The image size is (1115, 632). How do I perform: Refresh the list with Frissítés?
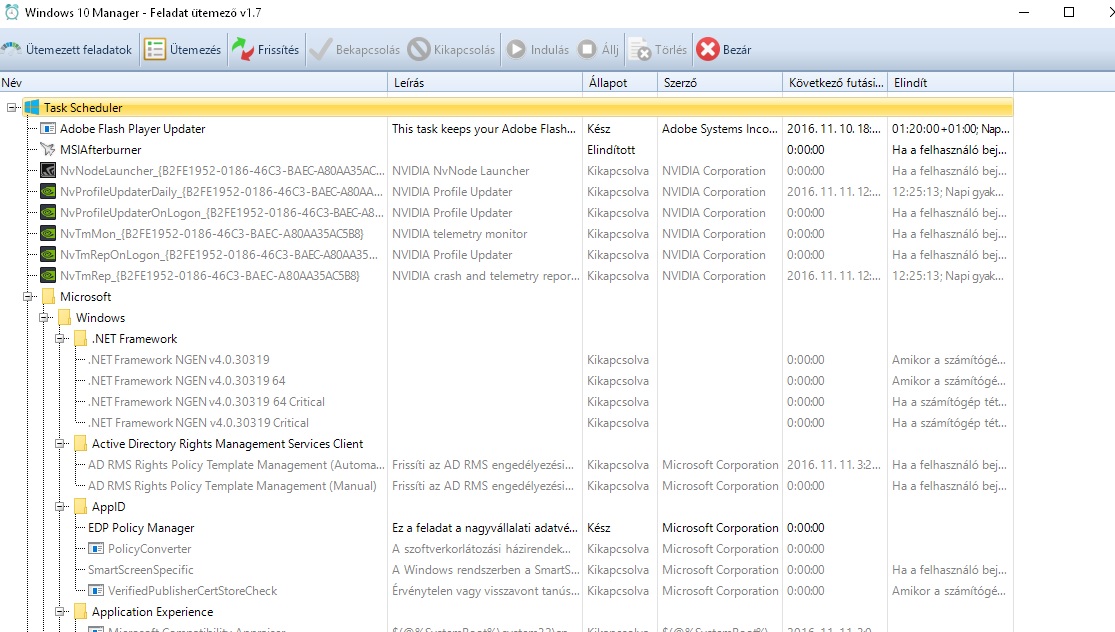click(x=266, y=50)
